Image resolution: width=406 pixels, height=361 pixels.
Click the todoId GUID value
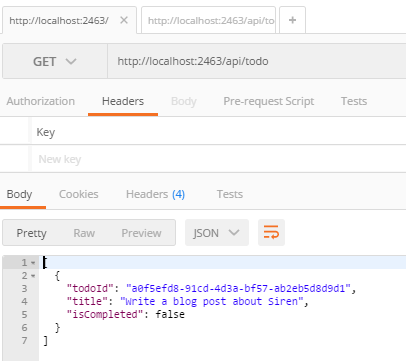(x=239, y=288)
